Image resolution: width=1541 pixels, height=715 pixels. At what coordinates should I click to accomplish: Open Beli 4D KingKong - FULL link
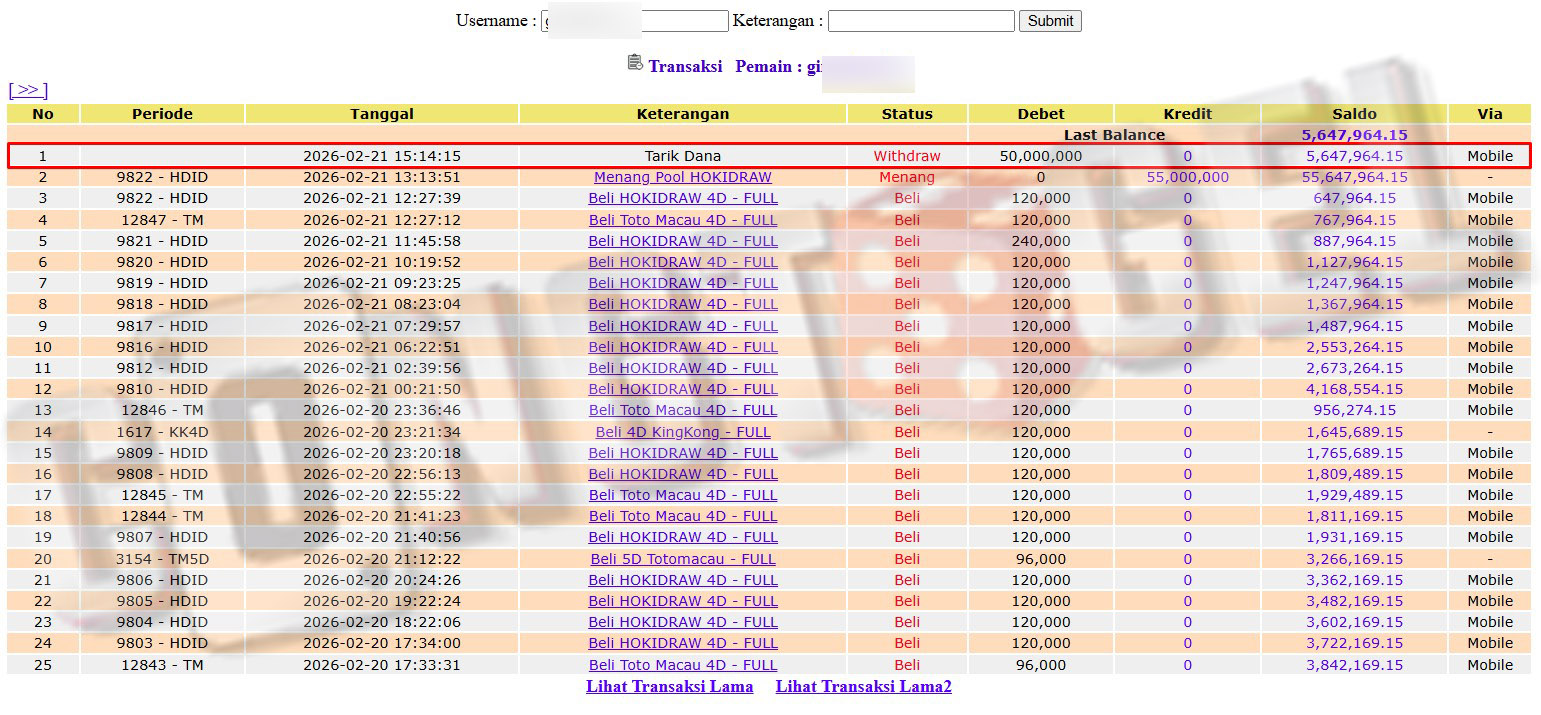[682, 432]
